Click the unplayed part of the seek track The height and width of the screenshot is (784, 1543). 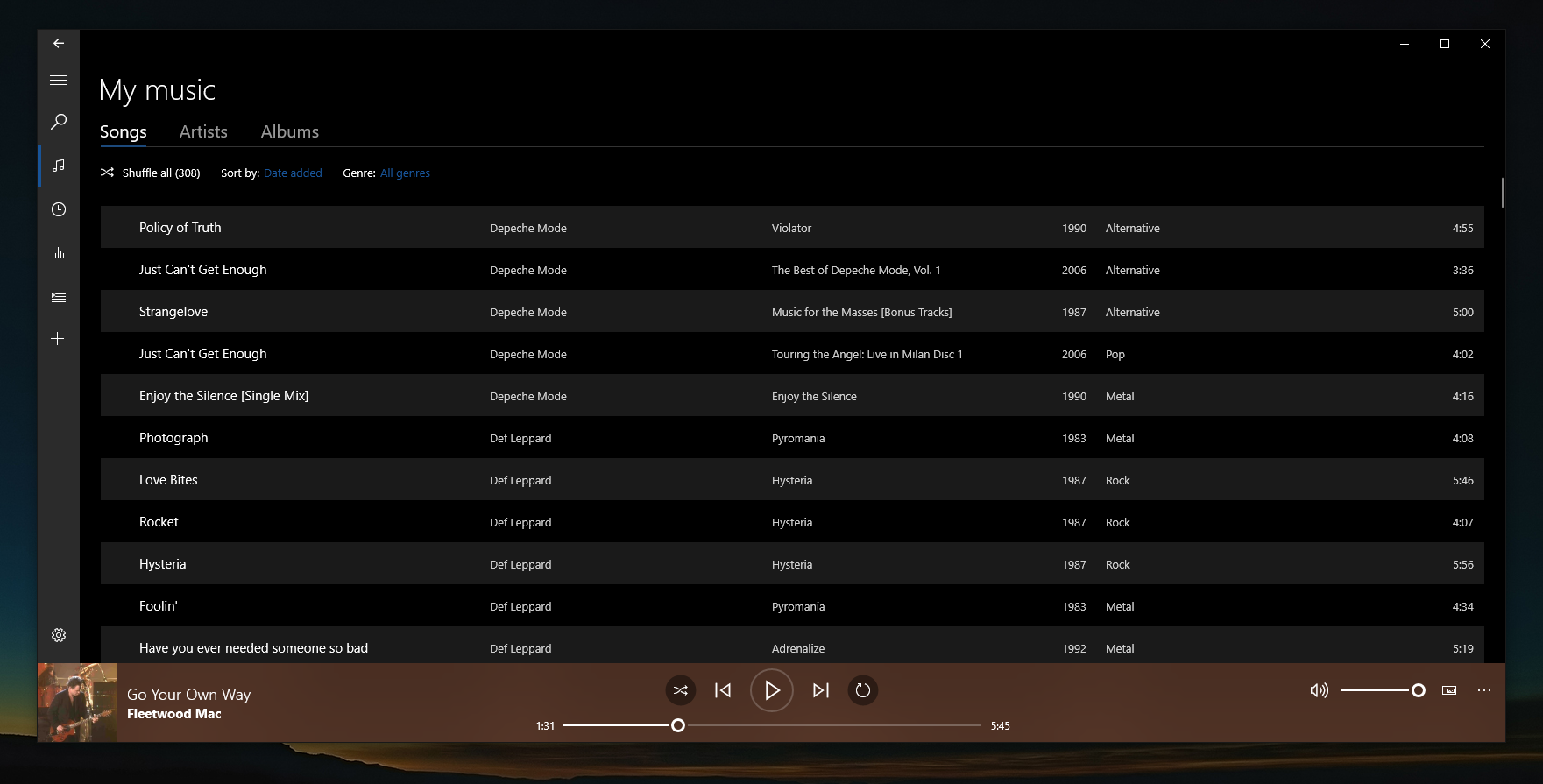click(832, 725)
